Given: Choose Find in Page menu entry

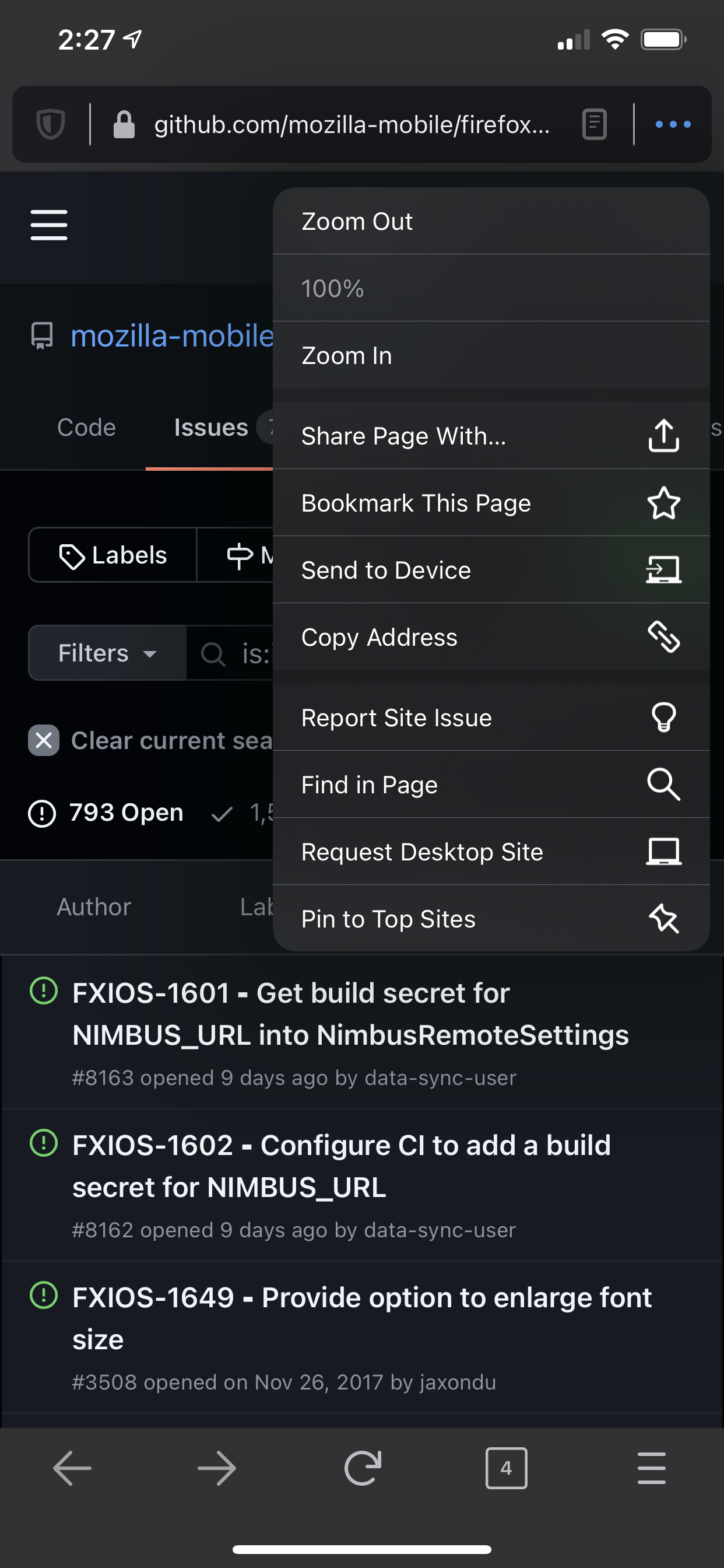Looking at the screenshot, I should [491, 784].
